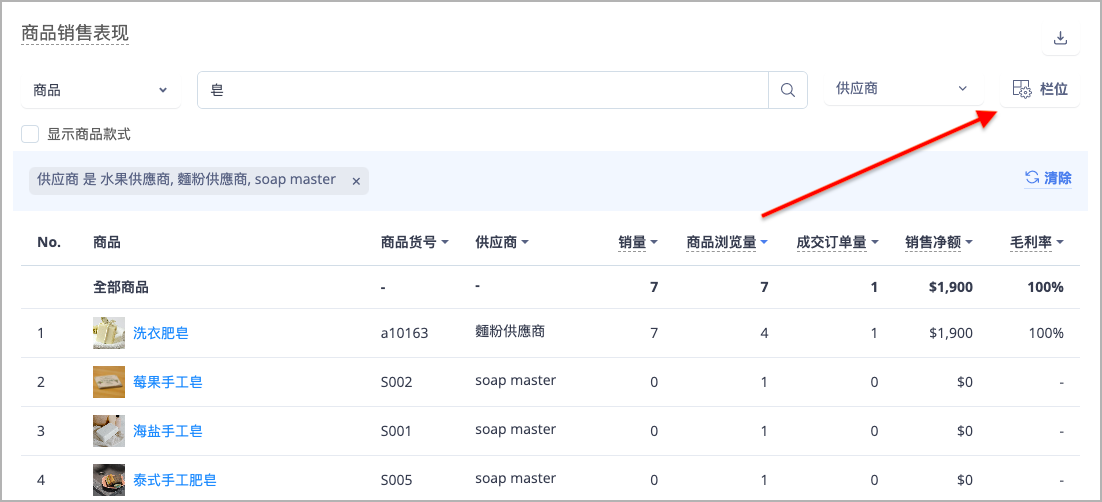The height and width of the screenshot is (502, 1102).
Task: Click the $1,900 value in 全部商品 row
Action: (x=950, y=287)
